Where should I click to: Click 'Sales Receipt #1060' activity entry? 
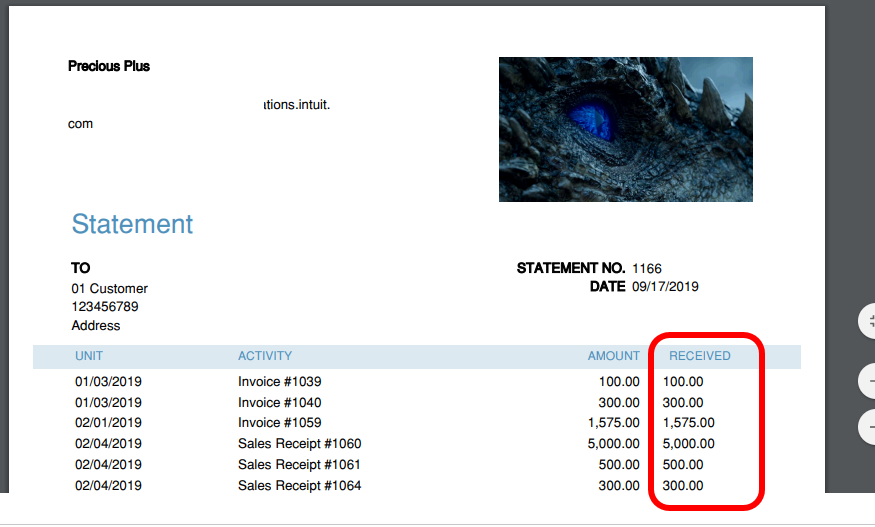point(300,444)
